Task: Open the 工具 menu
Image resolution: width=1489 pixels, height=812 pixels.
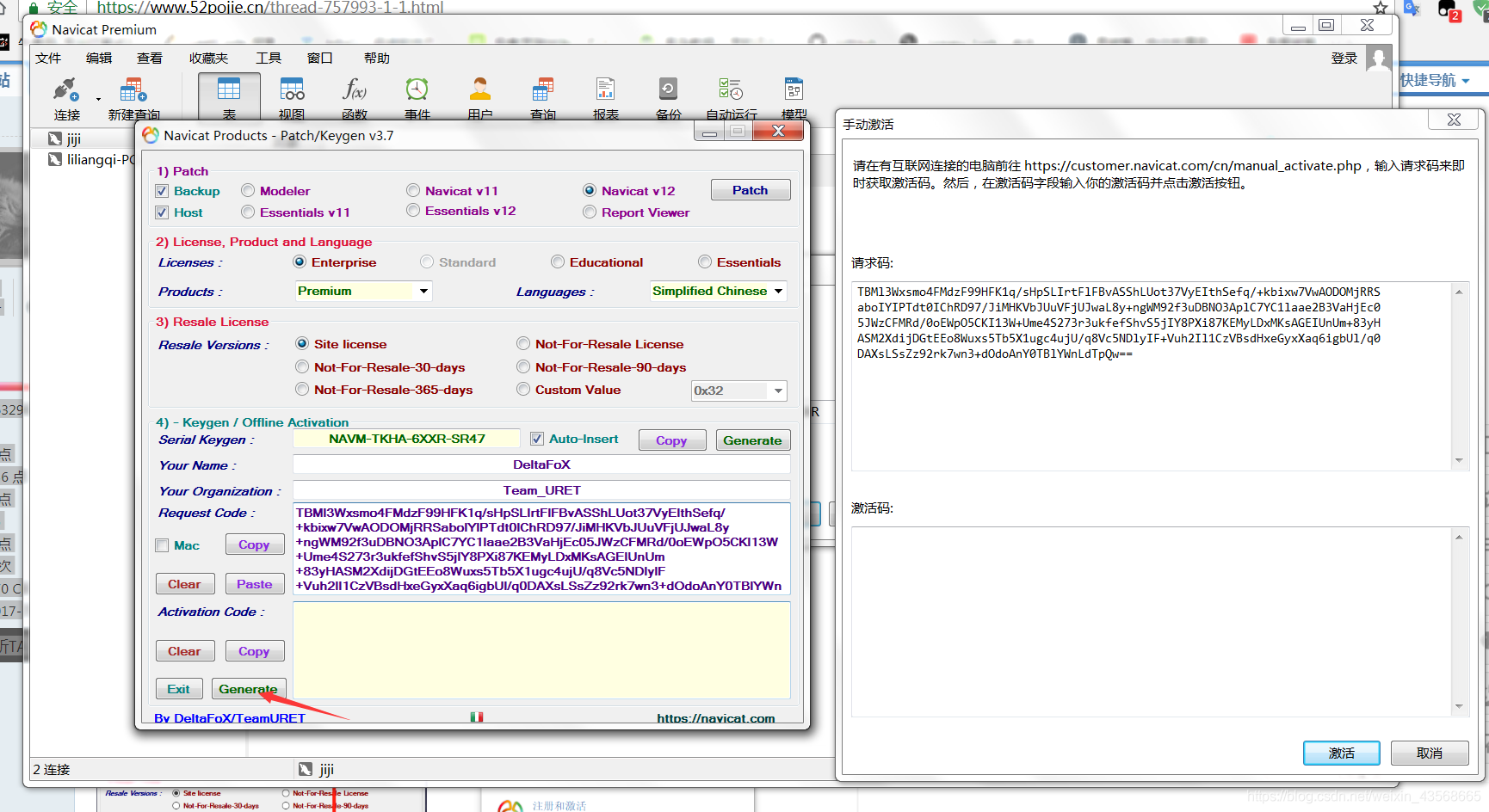Action: pos(269,58)
